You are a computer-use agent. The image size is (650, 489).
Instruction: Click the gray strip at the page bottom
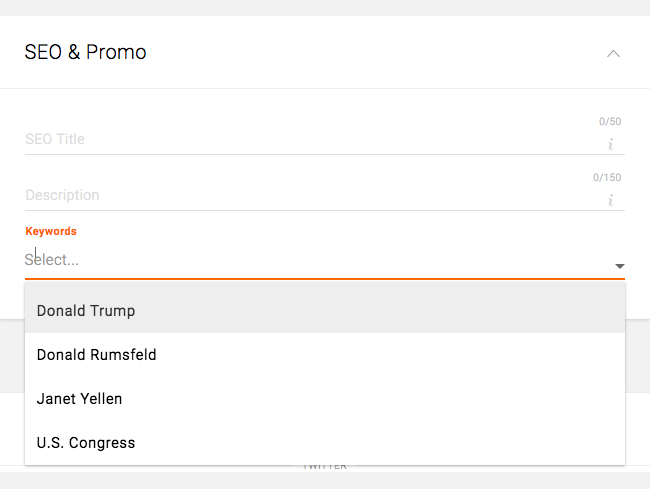[x=325, y=481]
